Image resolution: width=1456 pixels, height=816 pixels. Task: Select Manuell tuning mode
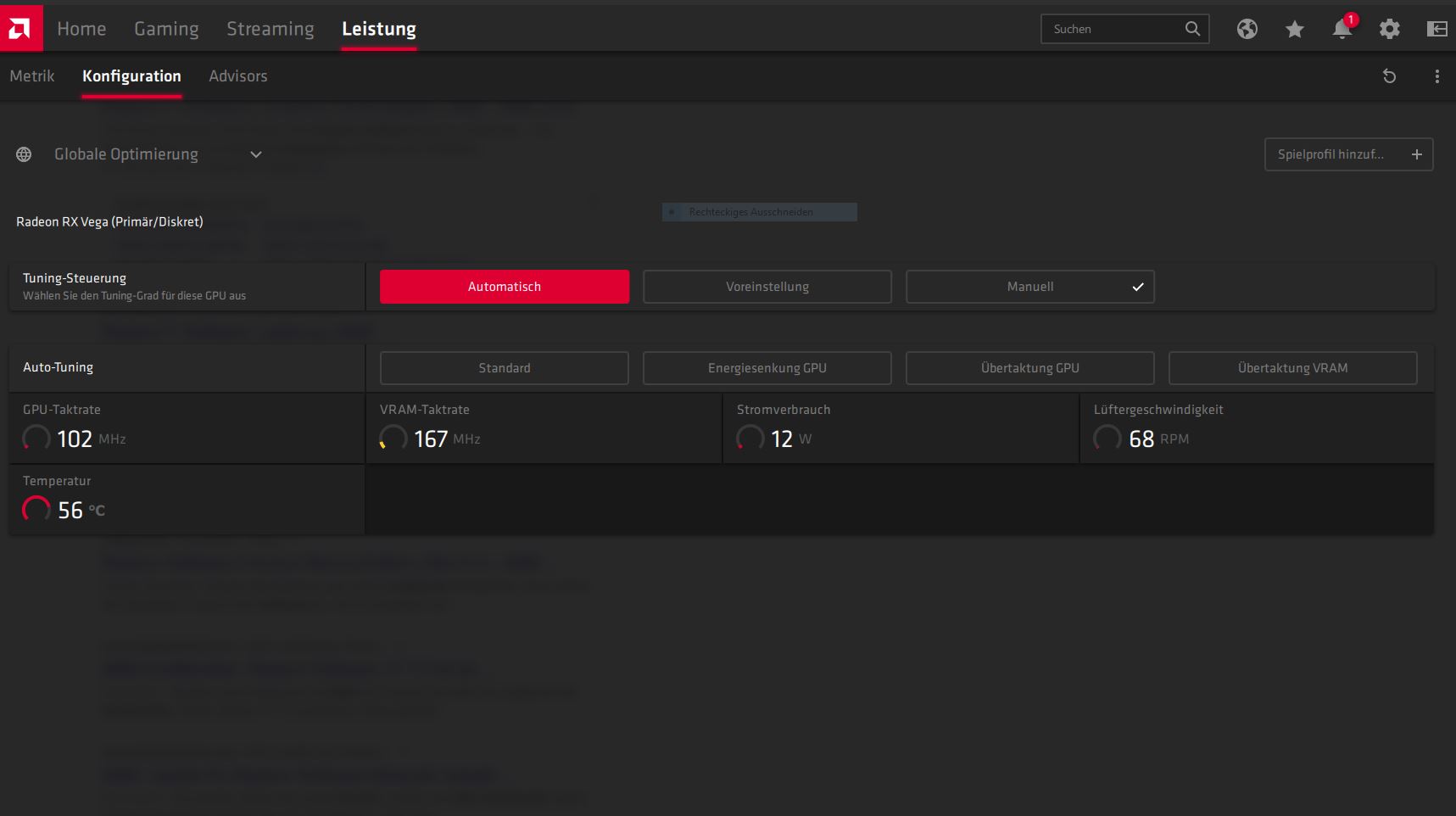1030,287
